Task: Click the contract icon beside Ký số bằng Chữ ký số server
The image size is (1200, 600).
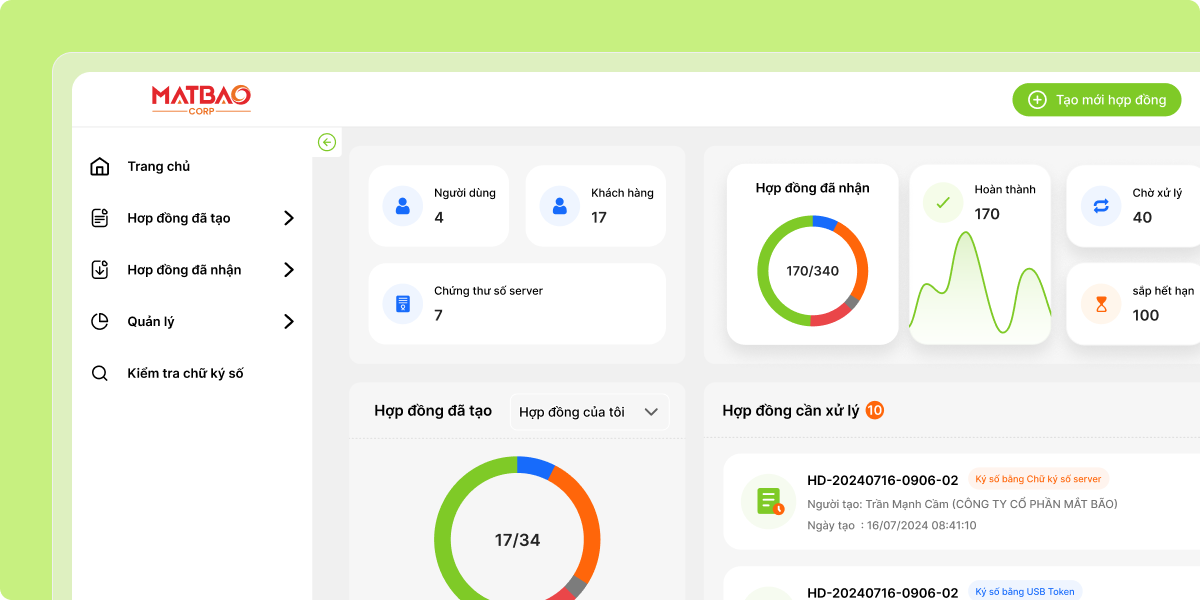Action: pyautogui.click(x=768, y=501)
